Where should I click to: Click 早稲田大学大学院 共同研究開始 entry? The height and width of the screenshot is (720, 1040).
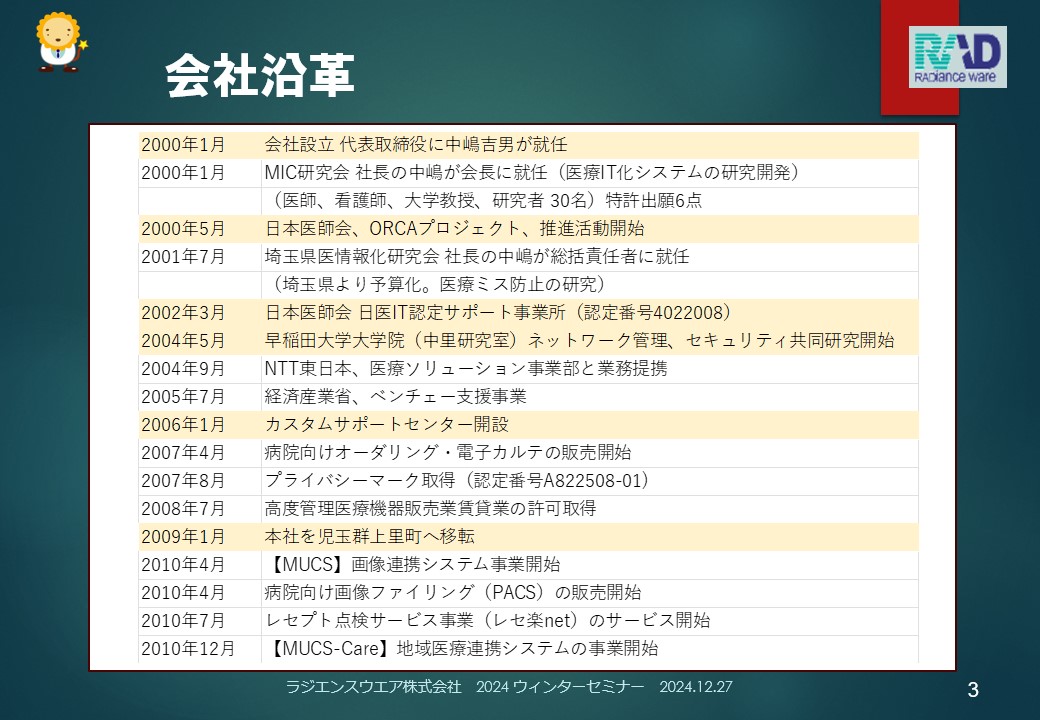tap(579, 341)
